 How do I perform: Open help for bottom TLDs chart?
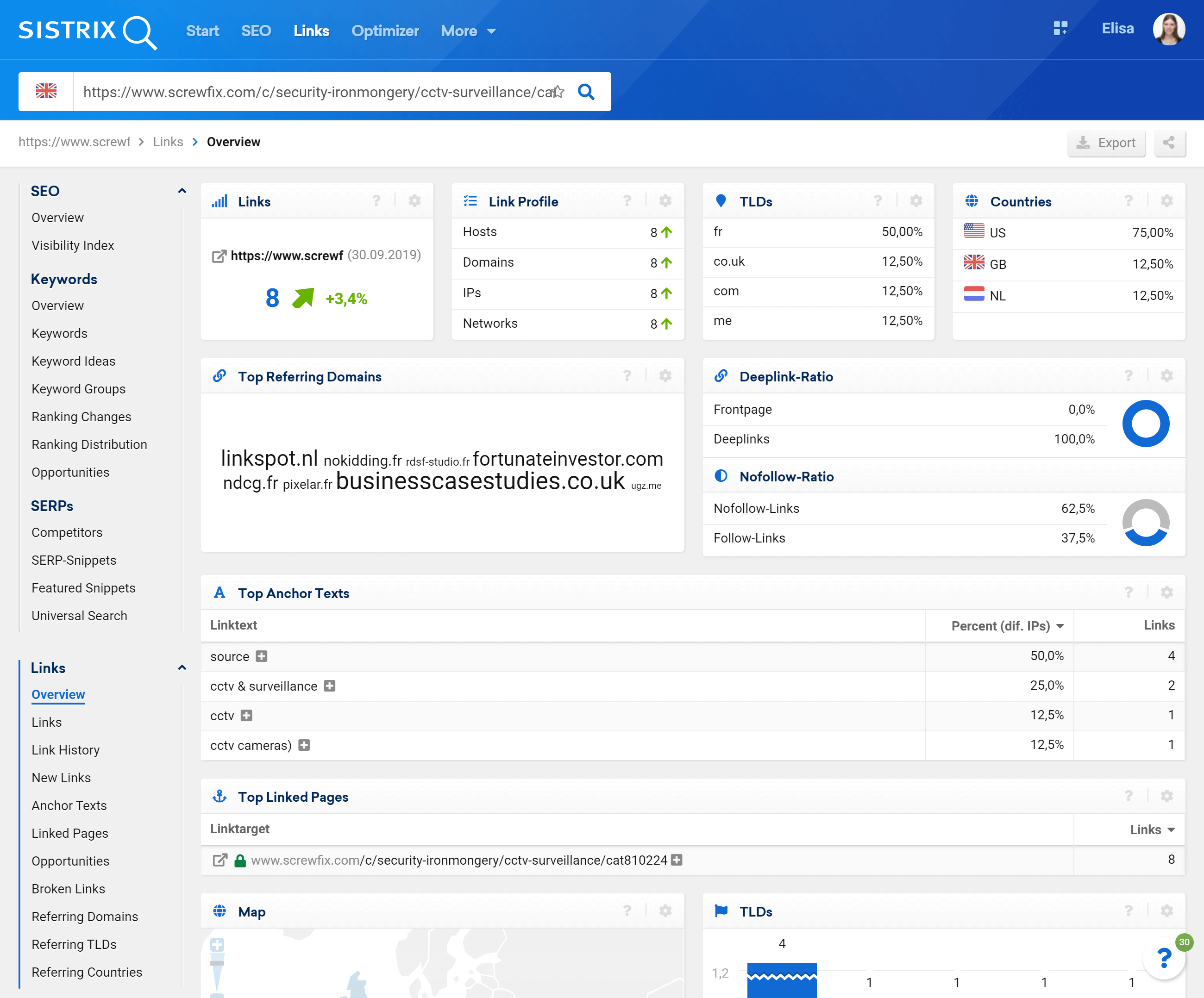coord(1129,911)
